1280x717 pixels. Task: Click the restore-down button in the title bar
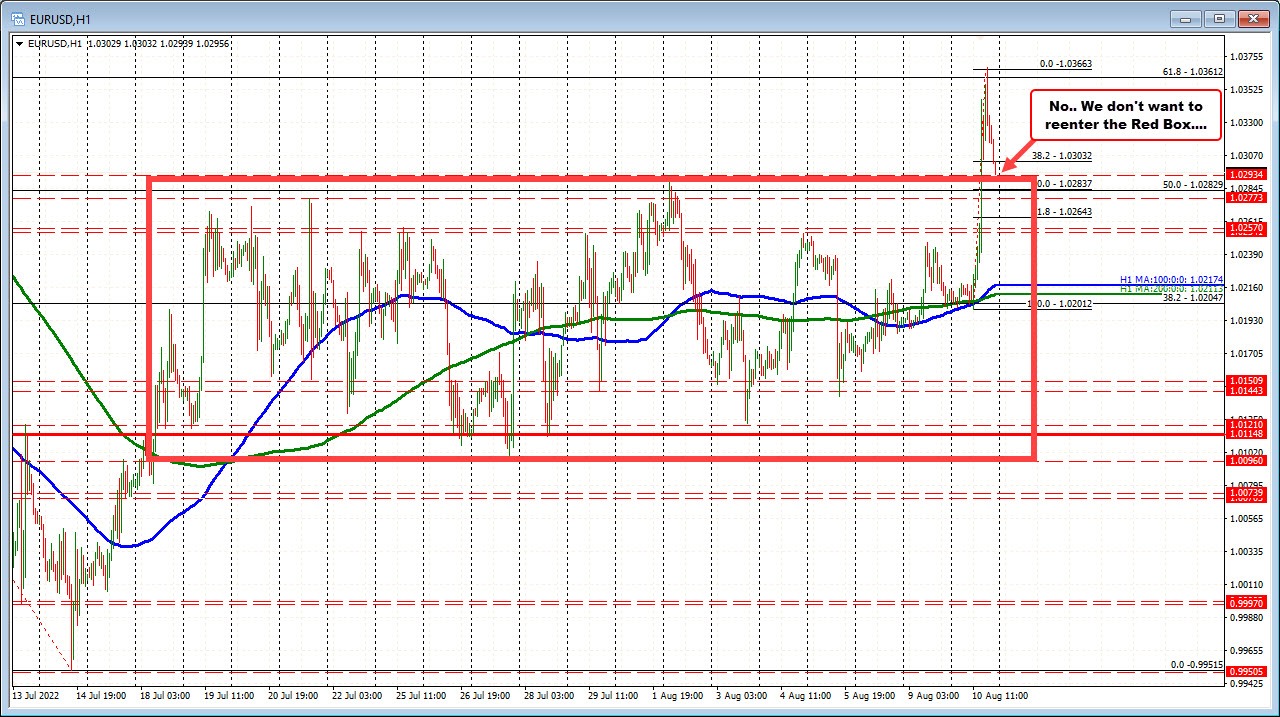(1218, 17)
